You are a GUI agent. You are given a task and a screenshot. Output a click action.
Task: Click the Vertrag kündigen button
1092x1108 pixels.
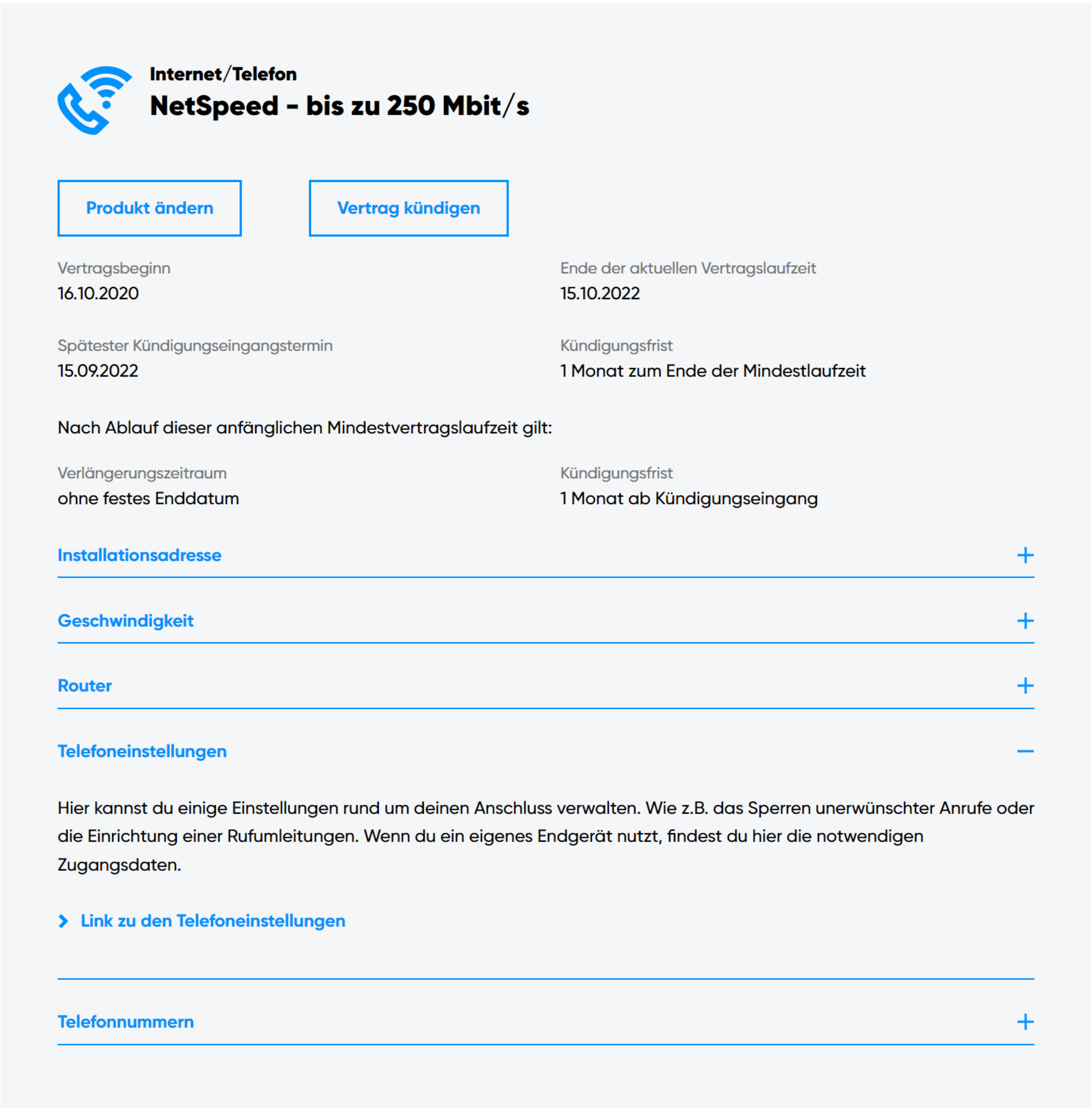point(408,208)
